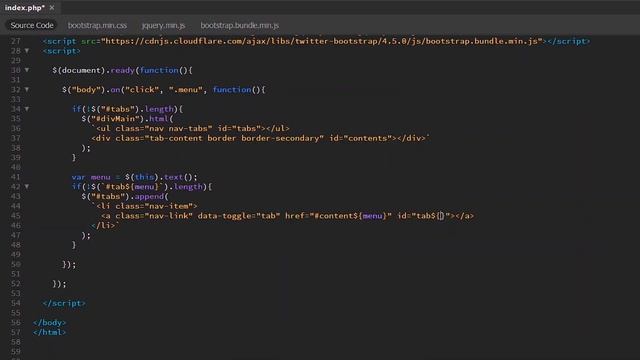Click href="#content${menu}" on line 45
640x360 pixels.
coord(338,216)
